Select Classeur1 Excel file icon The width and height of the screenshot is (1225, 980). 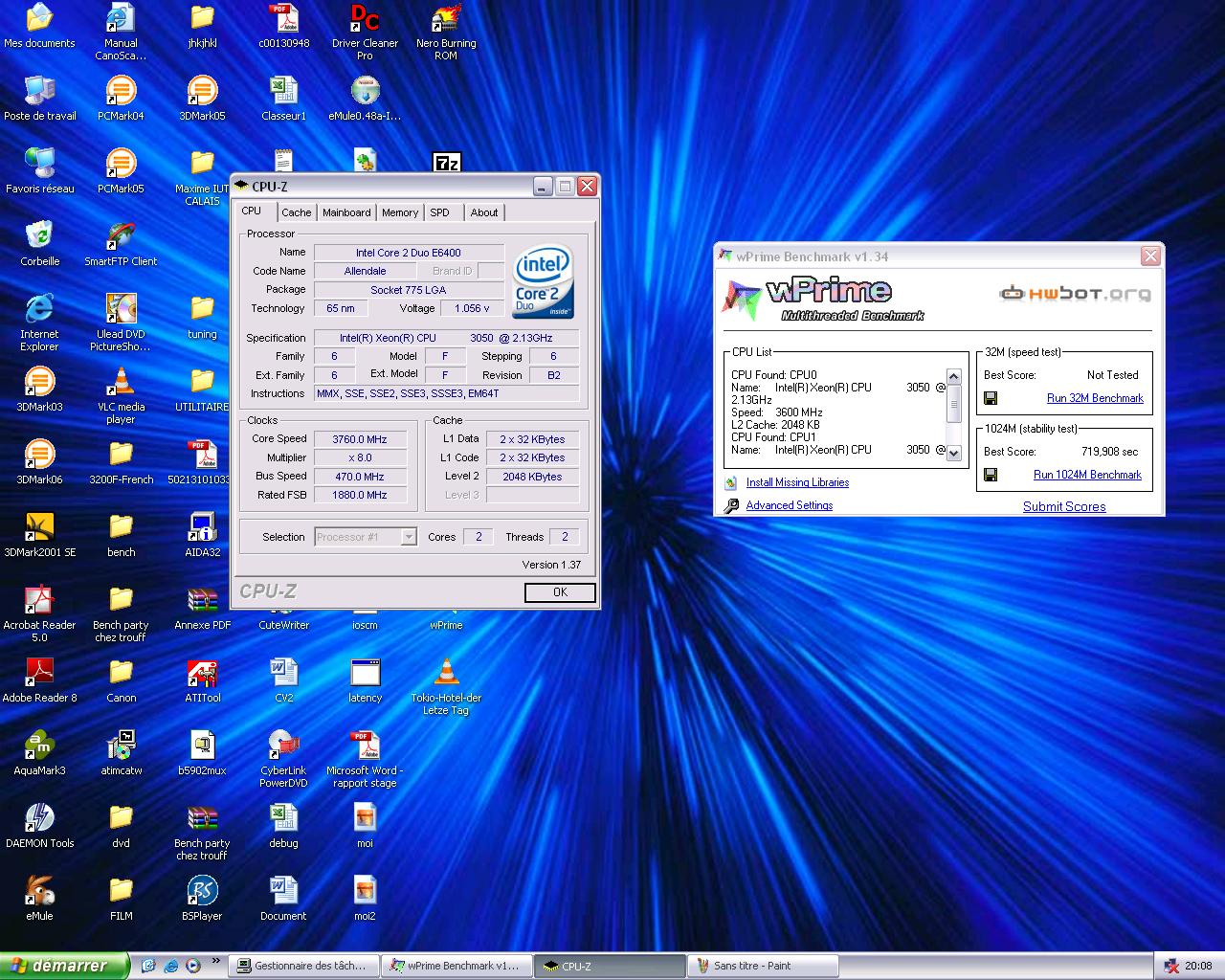[x=283, y=99]
